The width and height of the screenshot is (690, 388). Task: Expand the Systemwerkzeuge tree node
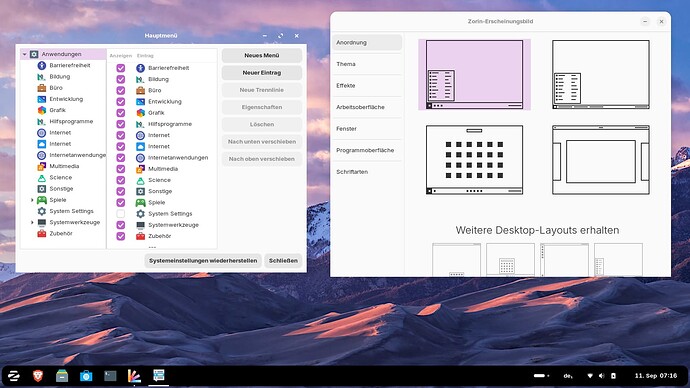[32, 222]
